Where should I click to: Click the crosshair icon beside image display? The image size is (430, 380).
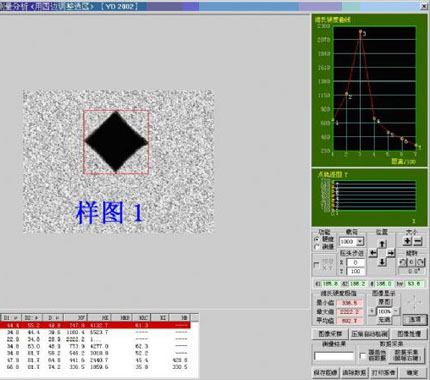pyautogui.click(x=414, y=302)
